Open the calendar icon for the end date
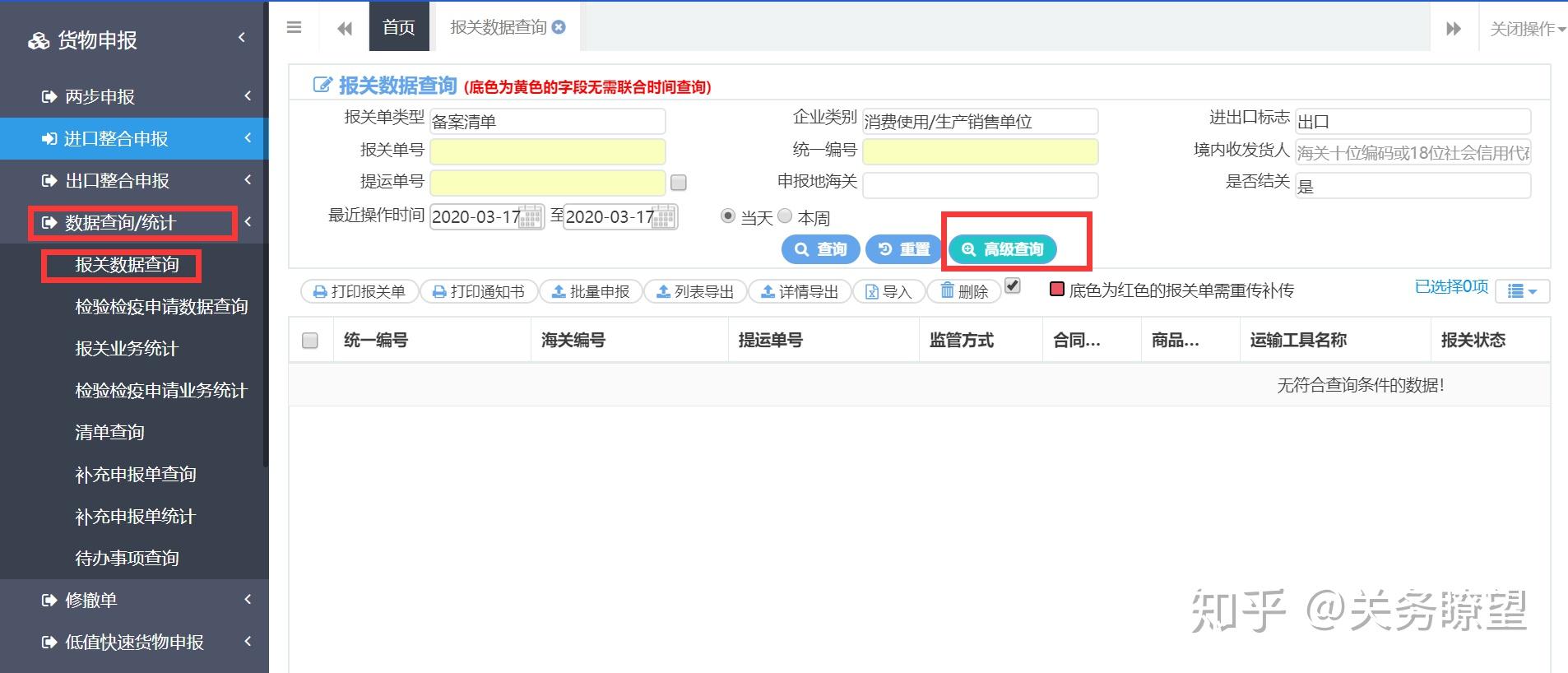Image resolution: width=1568 pixels, height=673 pixels. 665,217
